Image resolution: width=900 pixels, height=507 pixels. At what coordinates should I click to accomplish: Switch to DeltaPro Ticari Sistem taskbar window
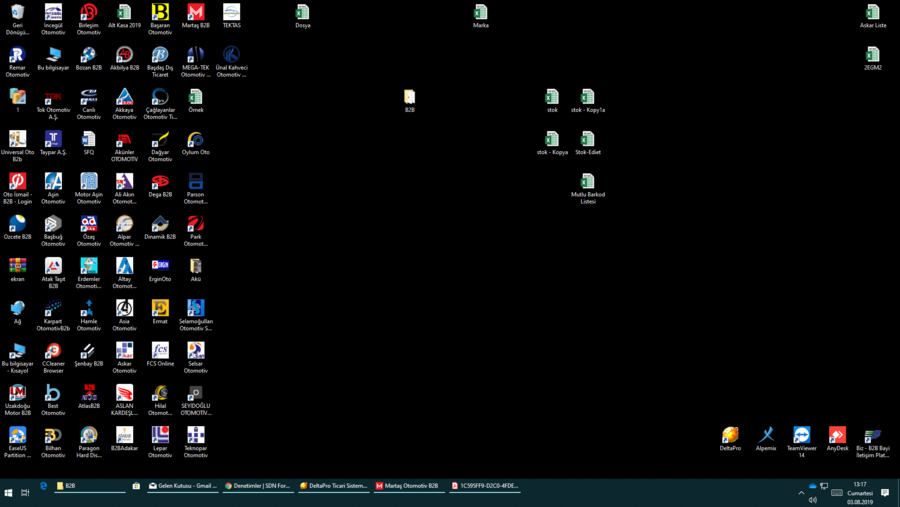334,486
